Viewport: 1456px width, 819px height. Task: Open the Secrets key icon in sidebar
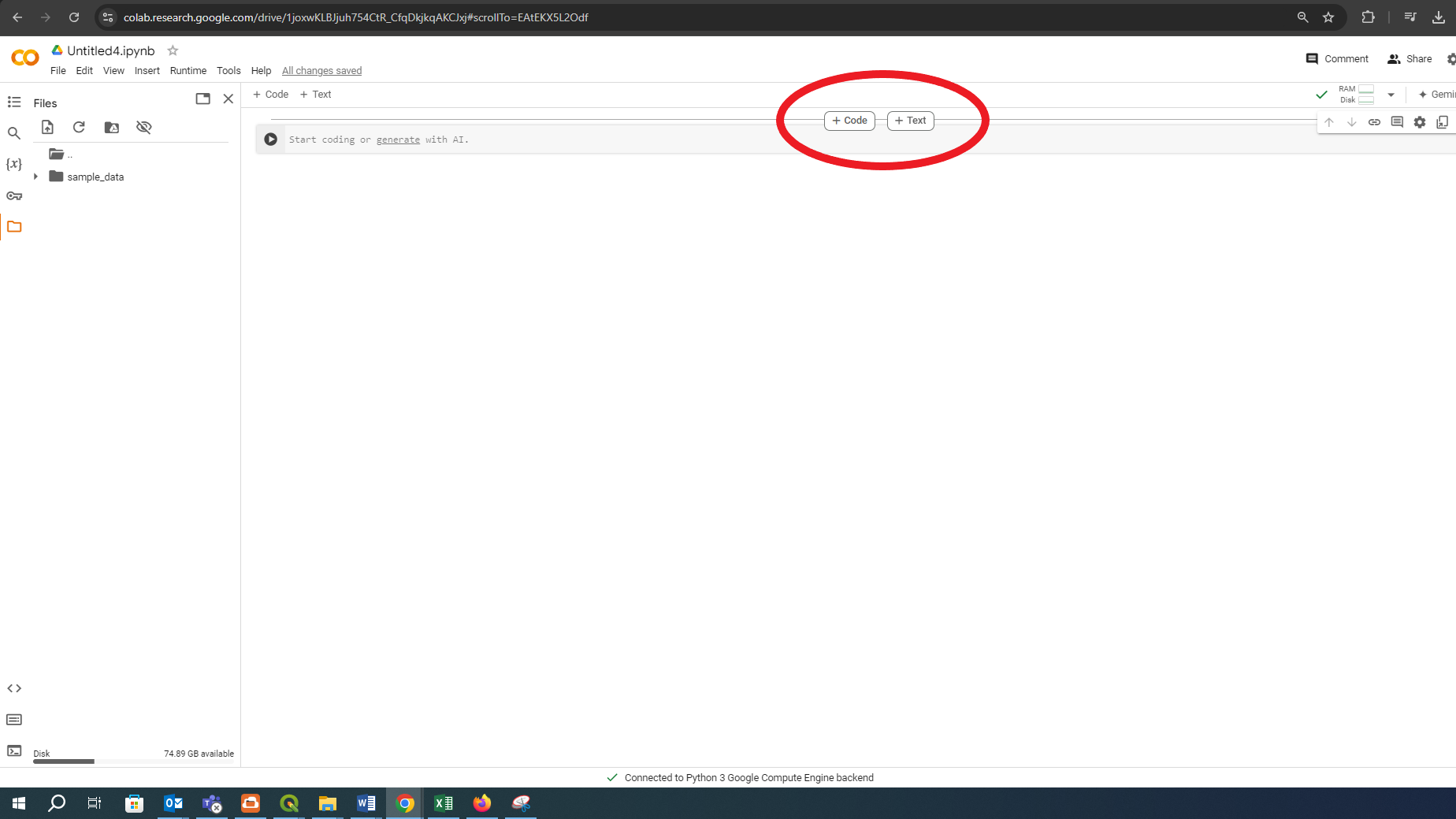14,196
